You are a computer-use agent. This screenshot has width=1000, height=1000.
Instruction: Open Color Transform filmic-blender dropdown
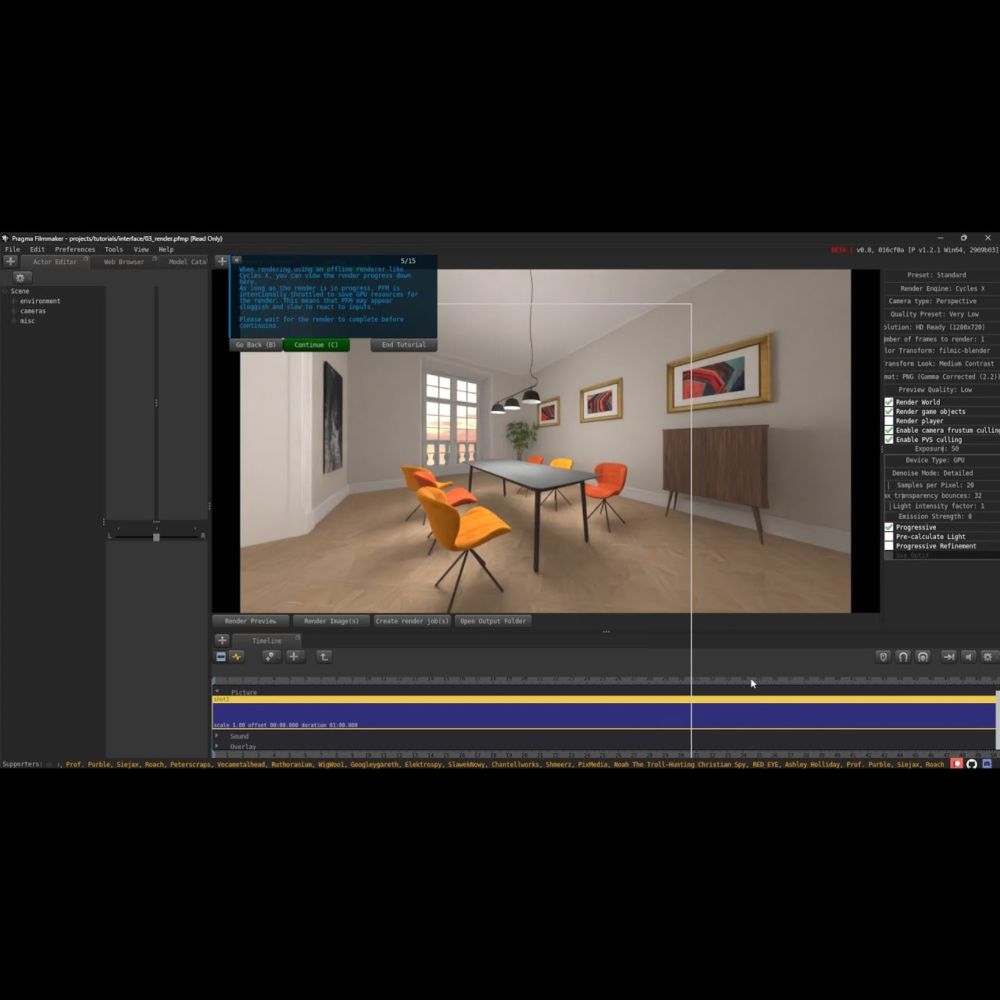941,351
